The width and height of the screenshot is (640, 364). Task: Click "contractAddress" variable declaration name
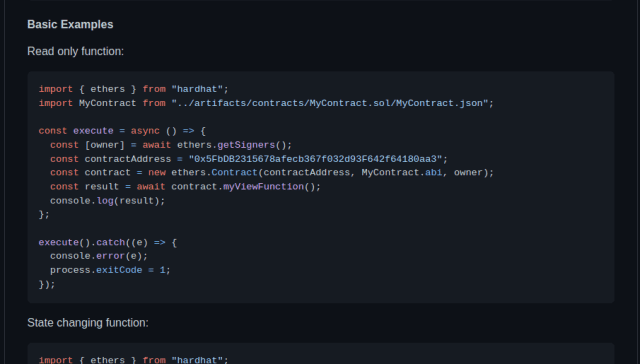(x=128, y=159)
